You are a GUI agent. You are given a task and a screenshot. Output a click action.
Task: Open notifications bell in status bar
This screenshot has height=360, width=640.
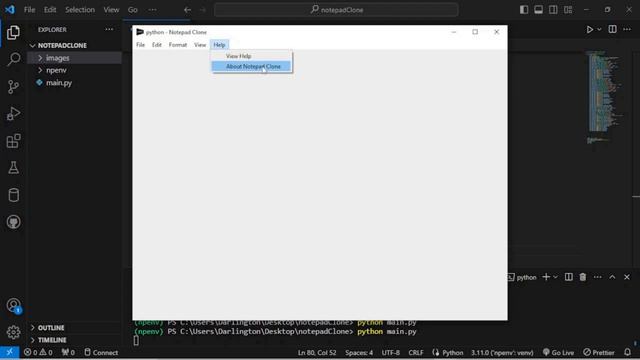click(x=627, y=352)
